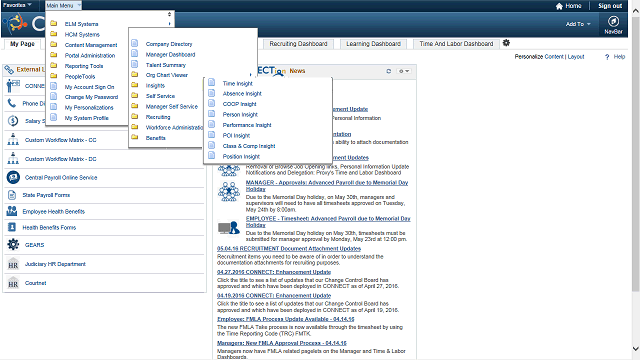
Task: Open Managers New FMLA Approval Process link
Action: (282, 343)
